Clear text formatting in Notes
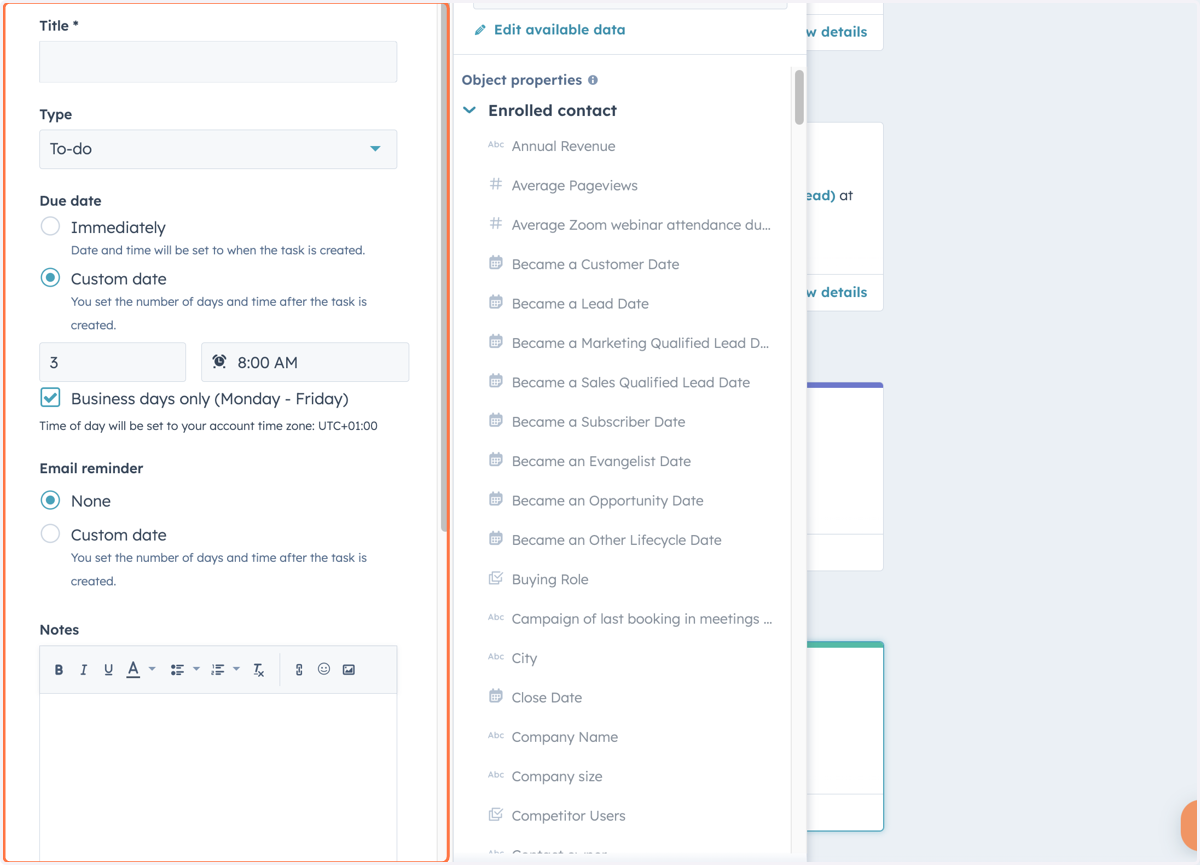This screenshot has height=865, width=1200. click(x=259, y=670)
